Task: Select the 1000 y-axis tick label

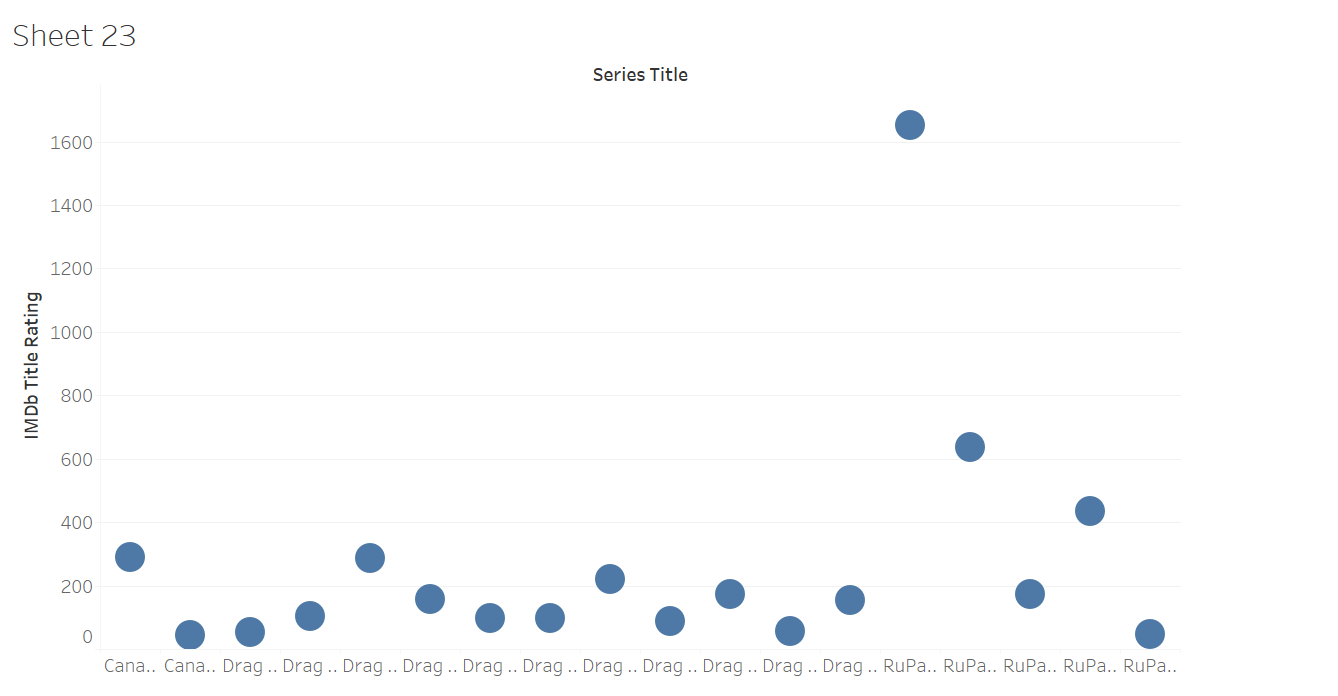Action: tap(71, 333)
